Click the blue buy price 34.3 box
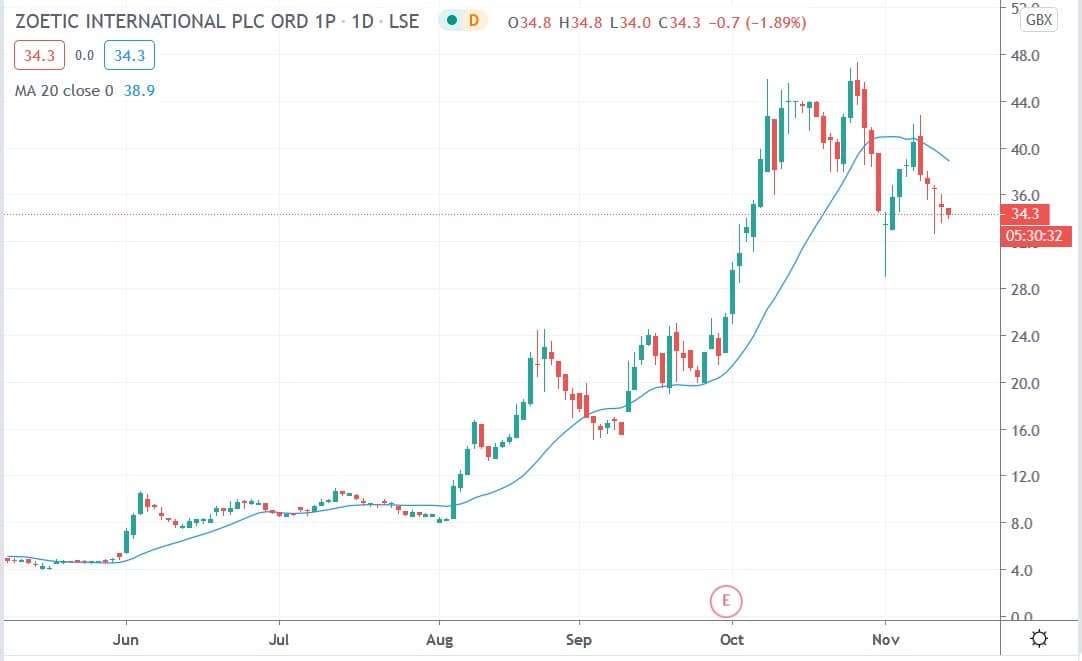Image resolution: width=1082 pixels, height=661 pixels. [x=129, y=55]
